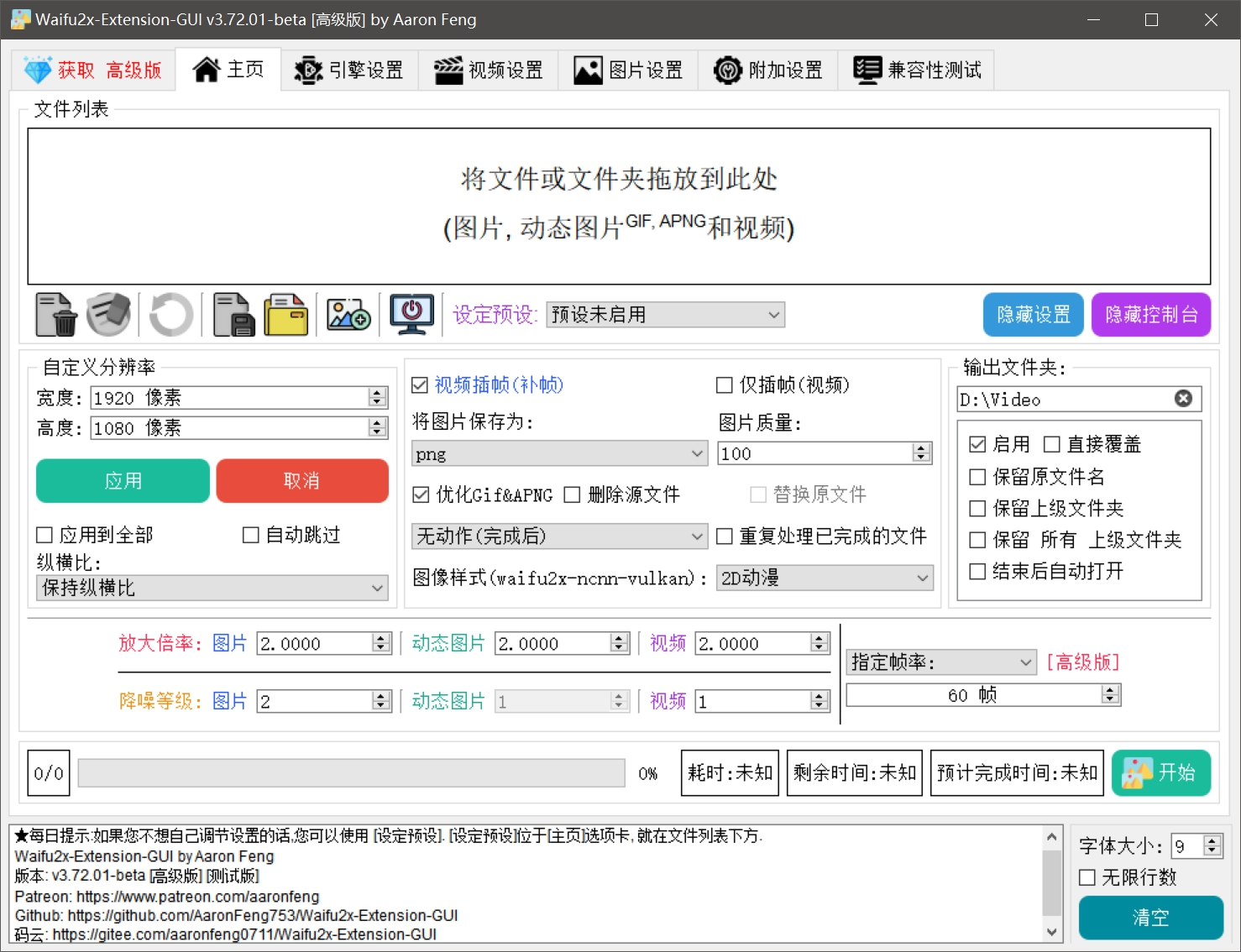Click the 0/0 progress counter
1241x952 pixels.
(49, 772)
